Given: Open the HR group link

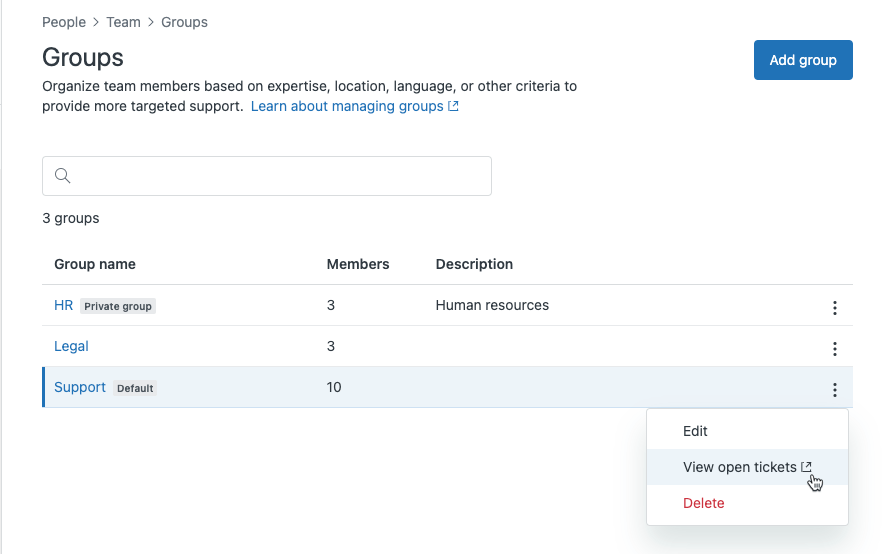Looking at the screenshot, I should click(63, 305).
